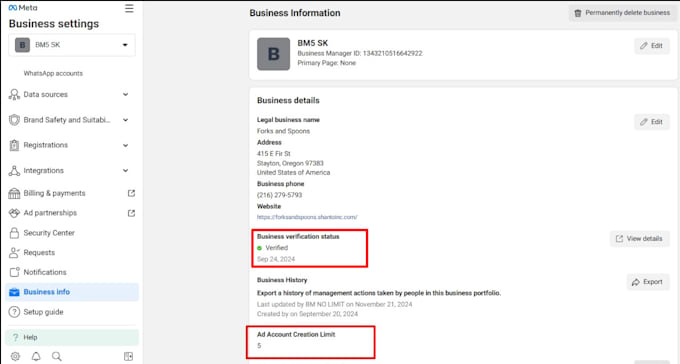The height and width of the screenshot is (364, 680).
Task: Open settings gear icon at sidebar bottom
Action: (x=15, y=356)
